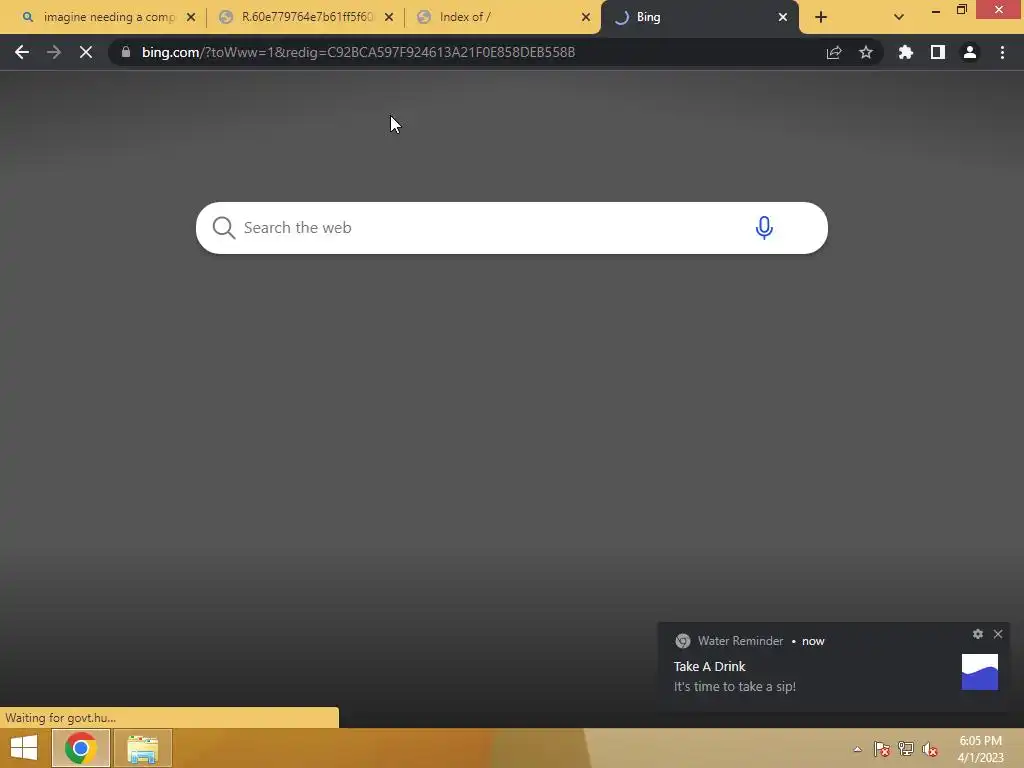
Task: Show hidden system tray icons
Action: tap(857, 749)
